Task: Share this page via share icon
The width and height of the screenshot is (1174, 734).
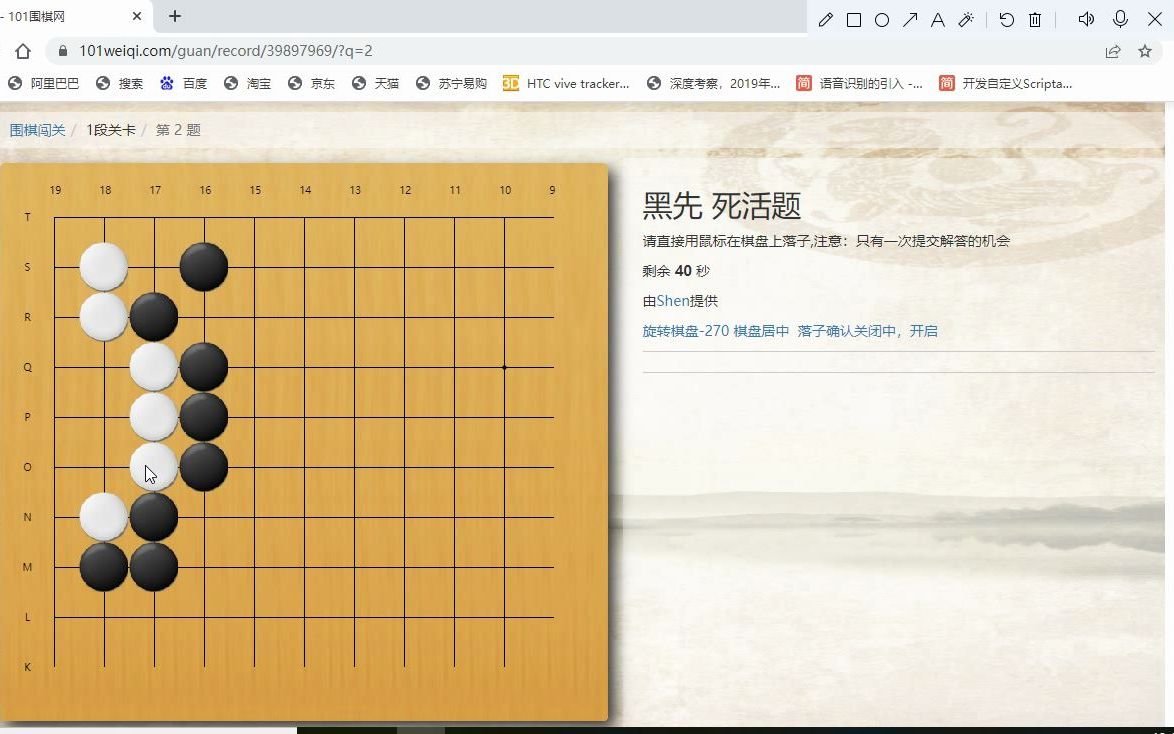Action: click(1113, 51)
